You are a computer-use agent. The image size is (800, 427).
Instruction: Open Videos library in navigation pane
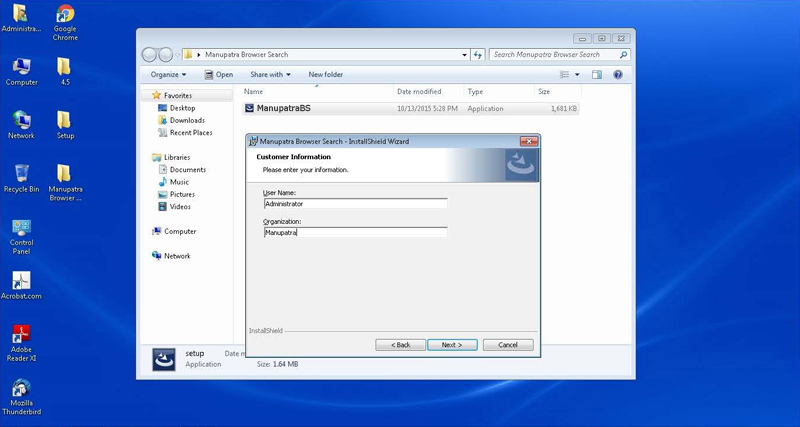[174, 207]
